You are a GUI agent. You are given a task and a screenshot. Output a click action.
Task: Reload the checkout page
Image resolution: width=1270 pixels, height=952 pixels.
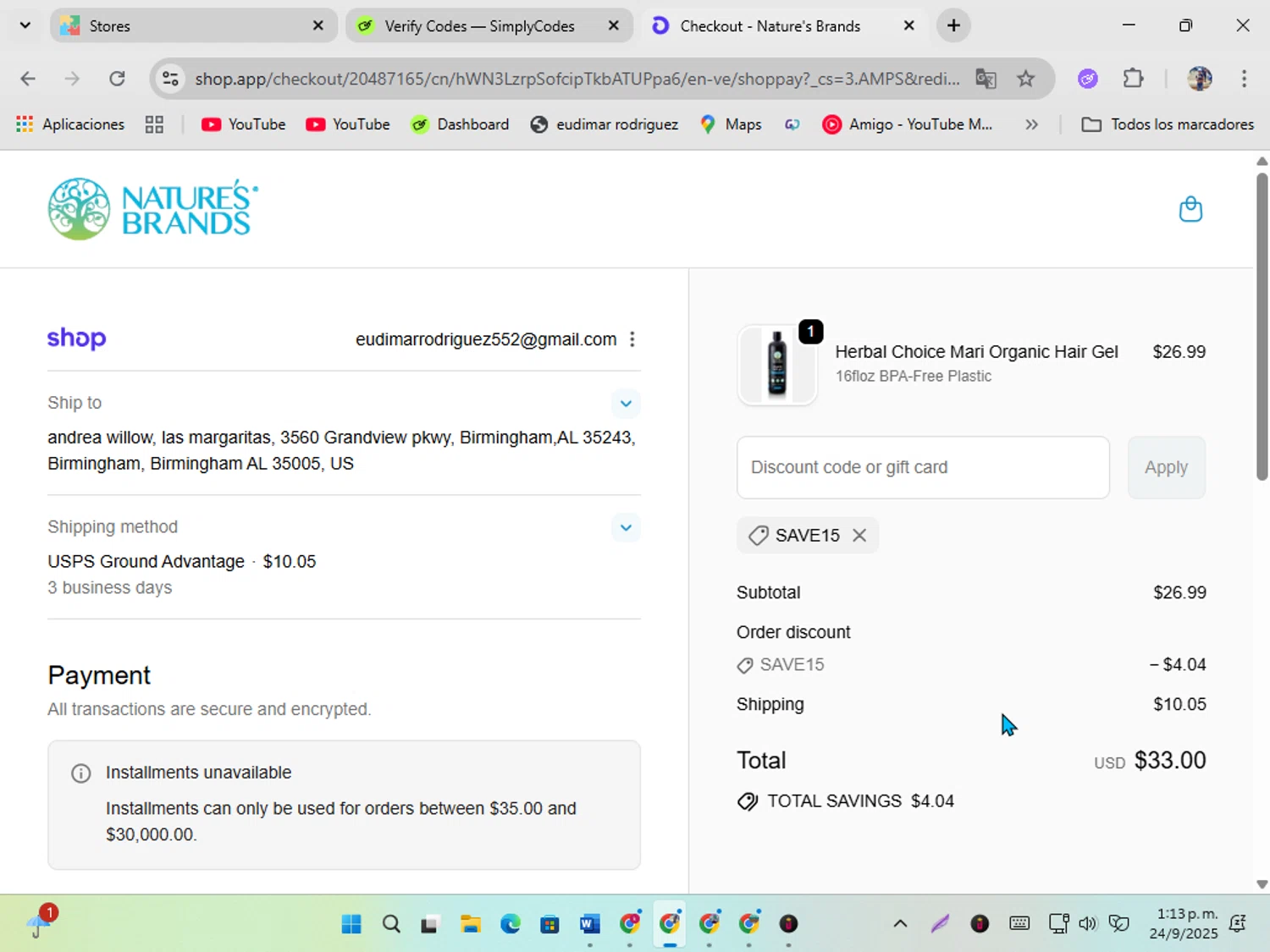click(117, 79)
